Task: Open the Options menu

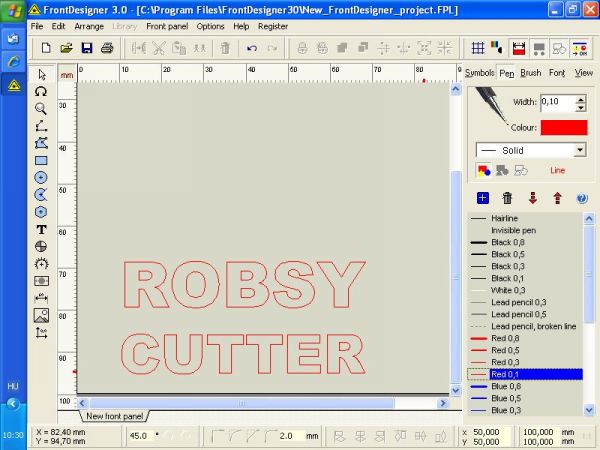Action: [210, 26]
